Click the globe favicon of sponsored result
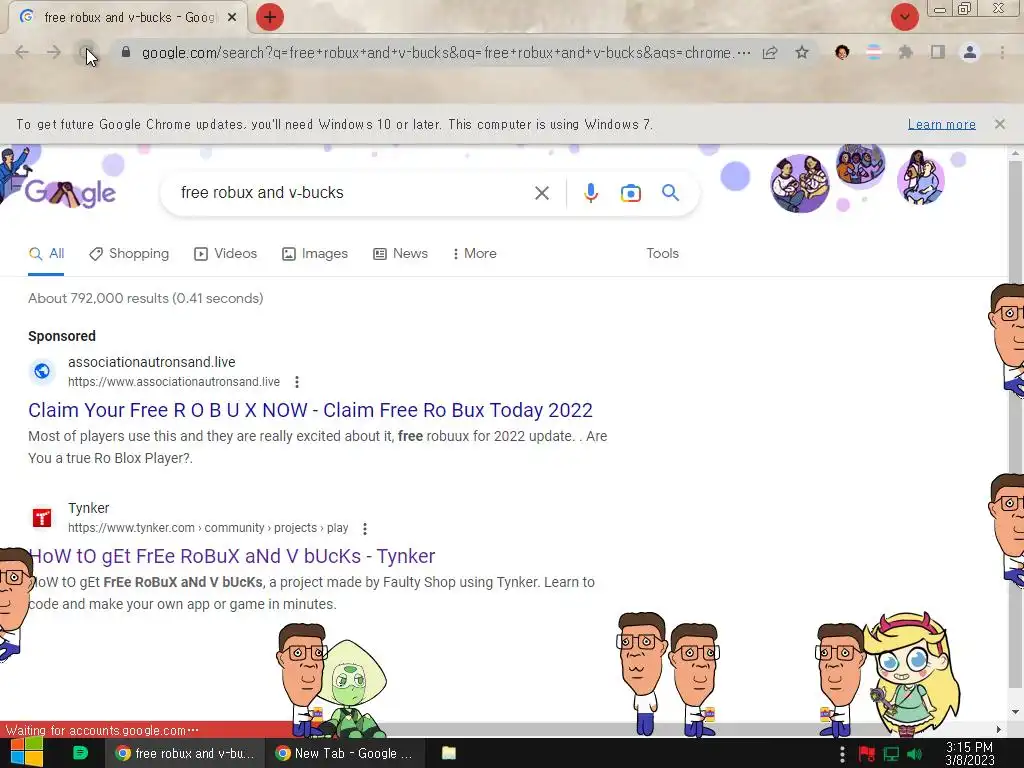1024x768 pixels. click(42, 371)
